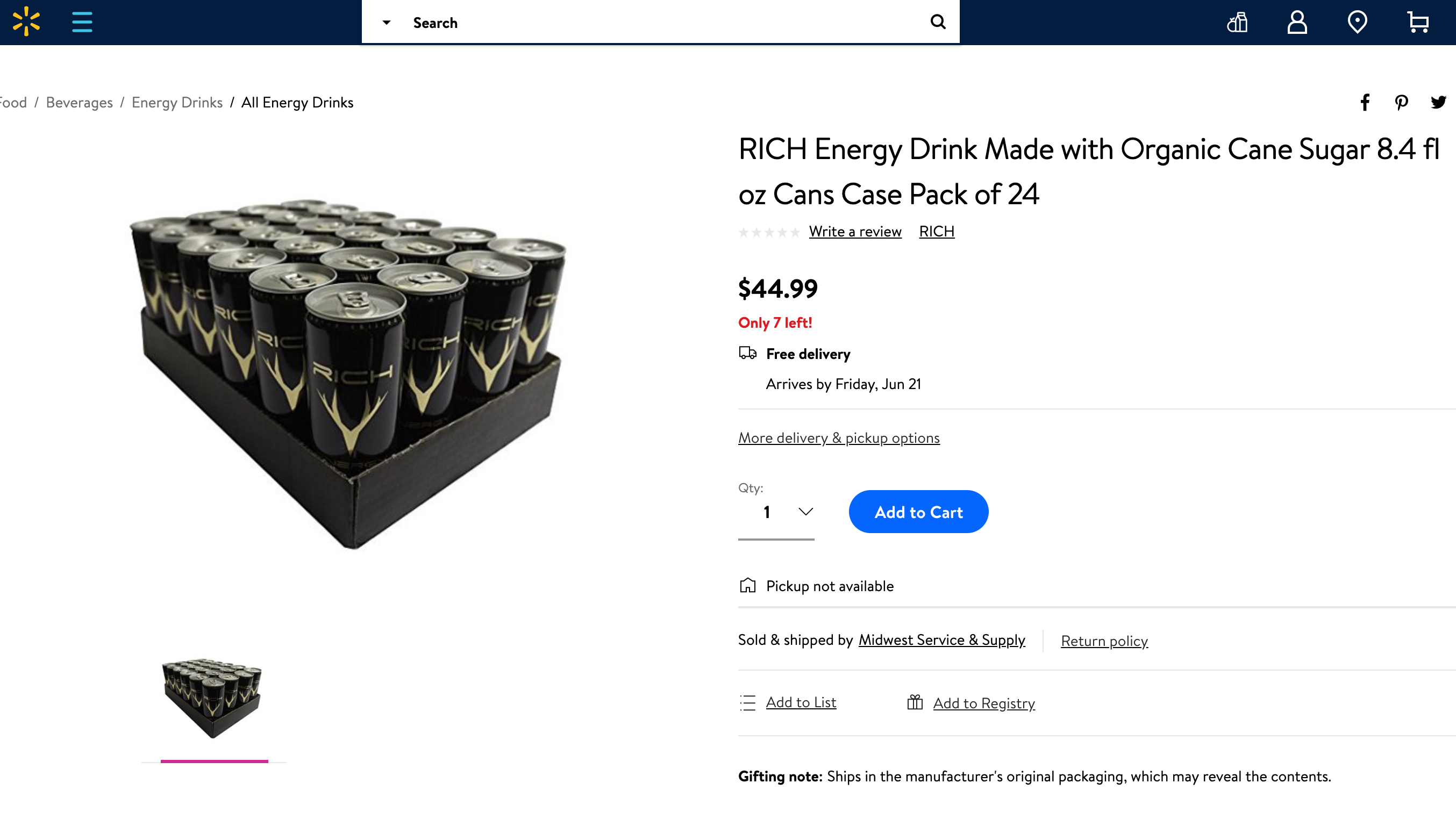Open Midwest Service & Supply seller link
Screen dimensions: 1456x819
click(x=941, y=640)
